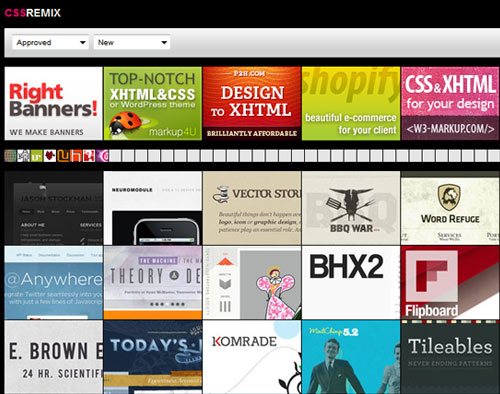
Task: Click the CSSREMIX logo
Action: tap(33, 13)
